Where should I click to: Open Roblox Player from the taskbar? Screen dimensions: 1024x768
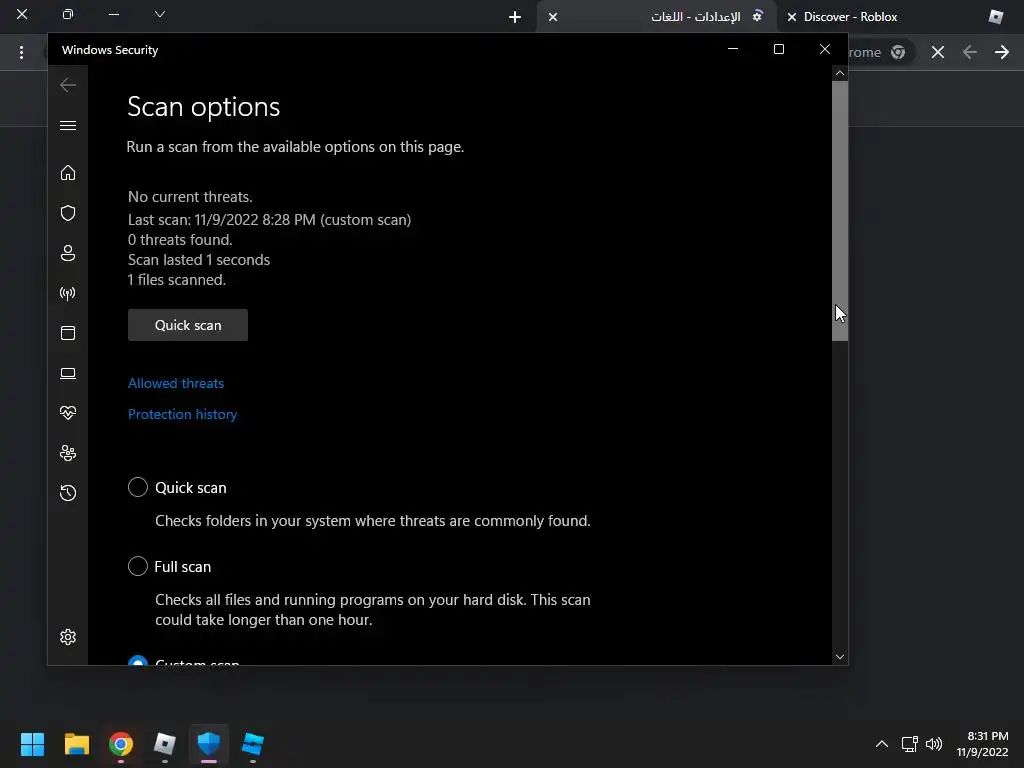[165, 744]
